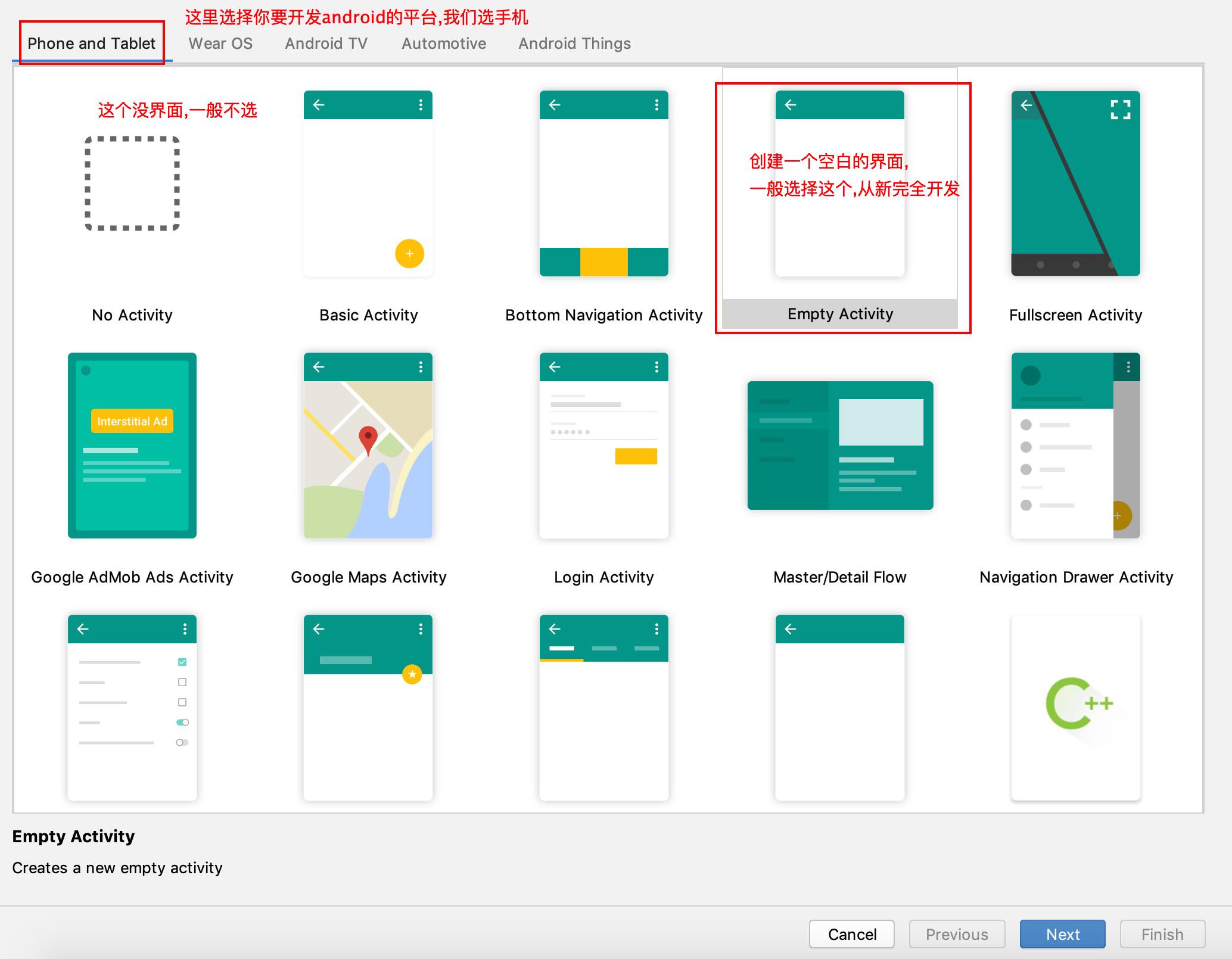Open the Wear OS tab
The height and width of the screenshot is (959, 1232).
pyautogui.click(x=220, y=43)
